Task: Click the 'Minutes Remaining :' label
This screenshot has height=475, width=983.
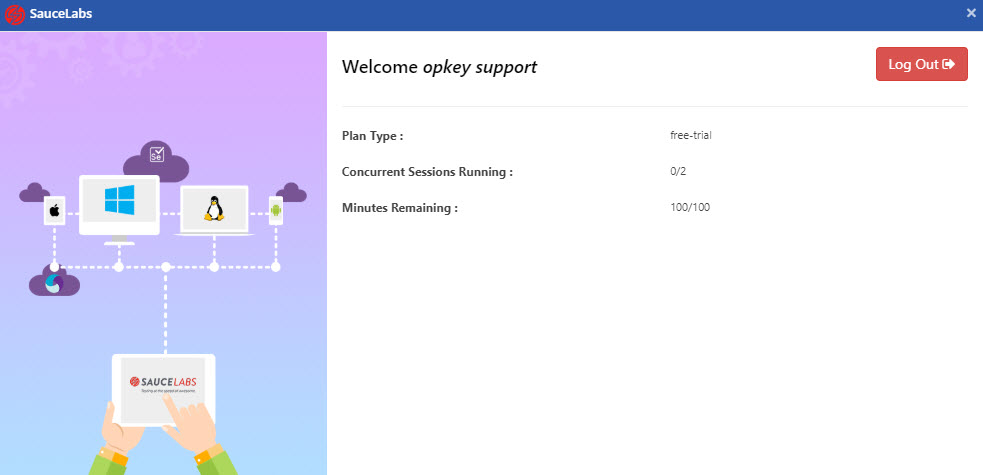Action: 400,208
